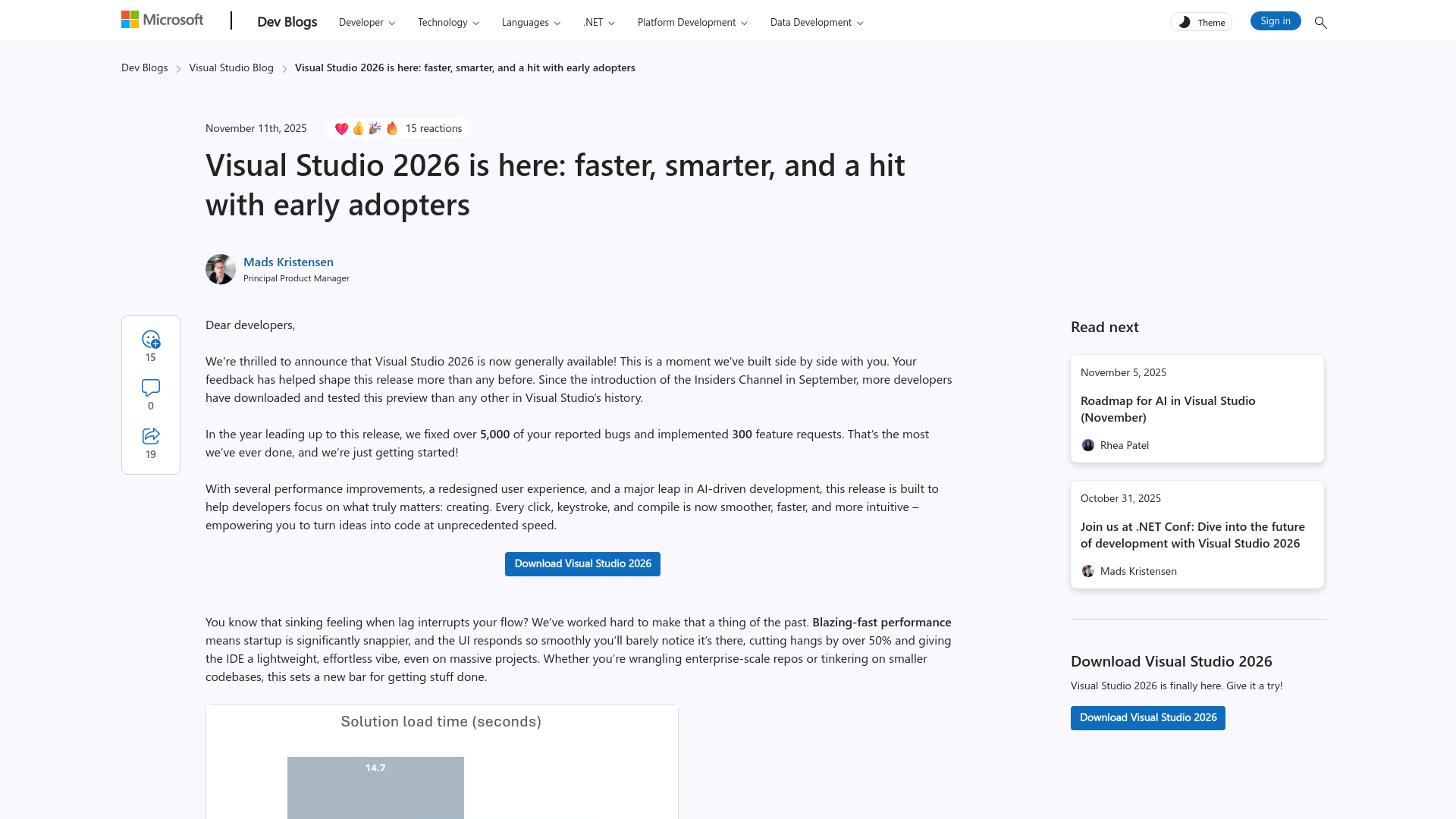Toggle the site Theme switch
Screen dimensions: 1456x819
(x=1200, y=21)
